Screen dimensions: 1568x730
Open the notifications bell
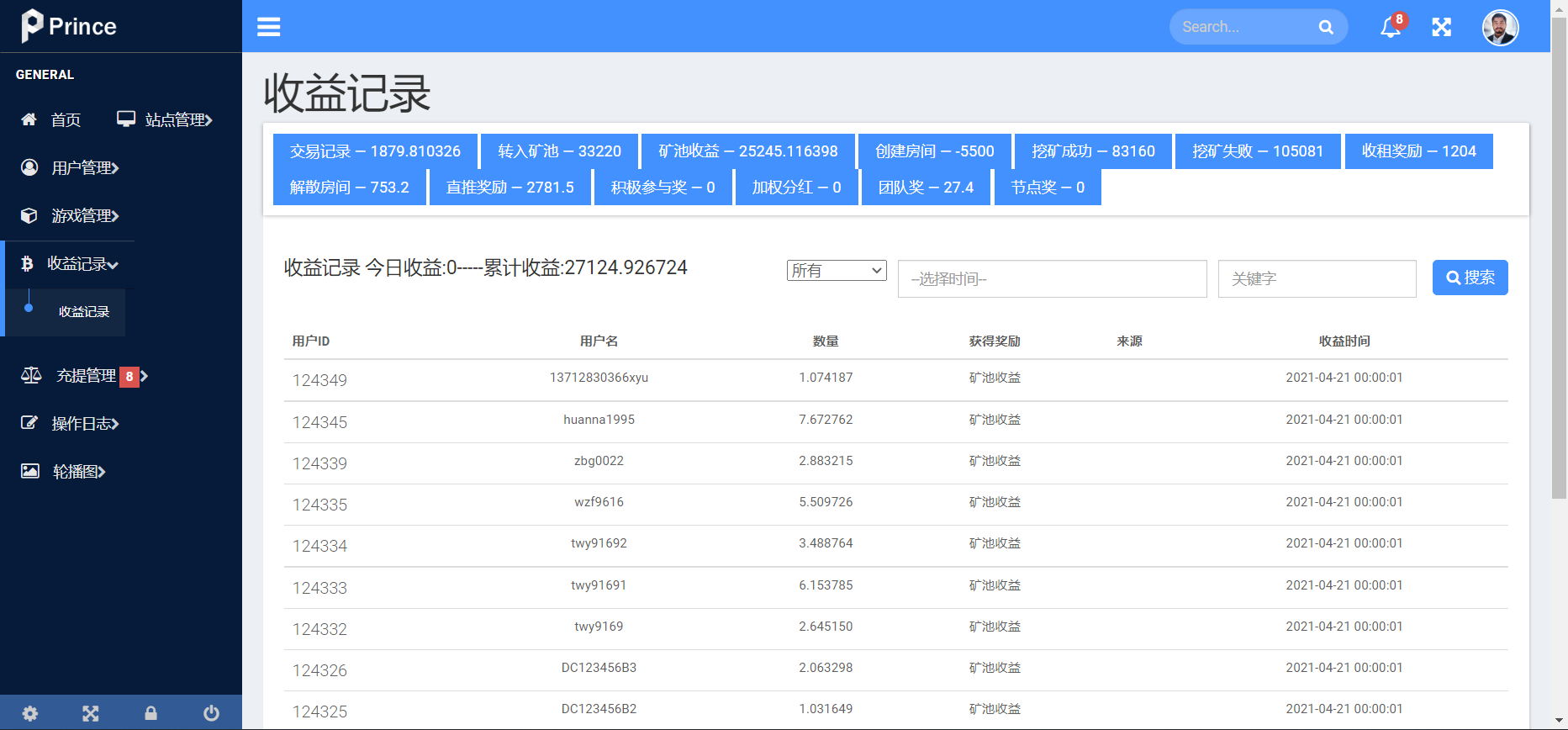click(x=1391, y=27)
